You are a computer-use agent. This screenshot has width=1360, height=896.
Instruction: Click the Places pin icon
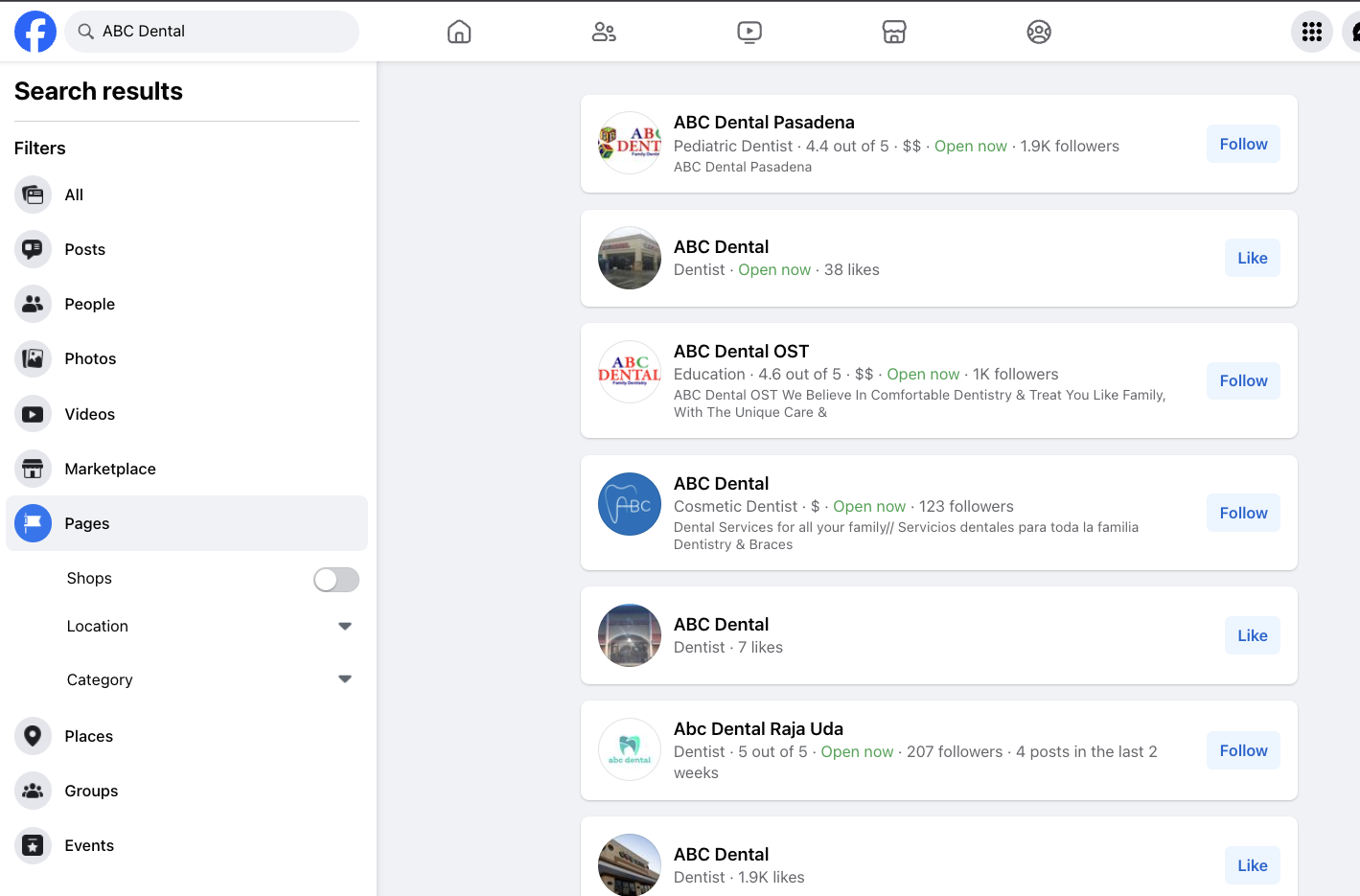click(33, 736)
